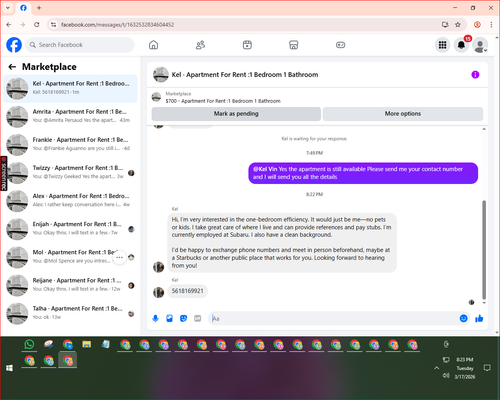
Task: Select the Facebook browser tab
Action: tap(23, 8)
